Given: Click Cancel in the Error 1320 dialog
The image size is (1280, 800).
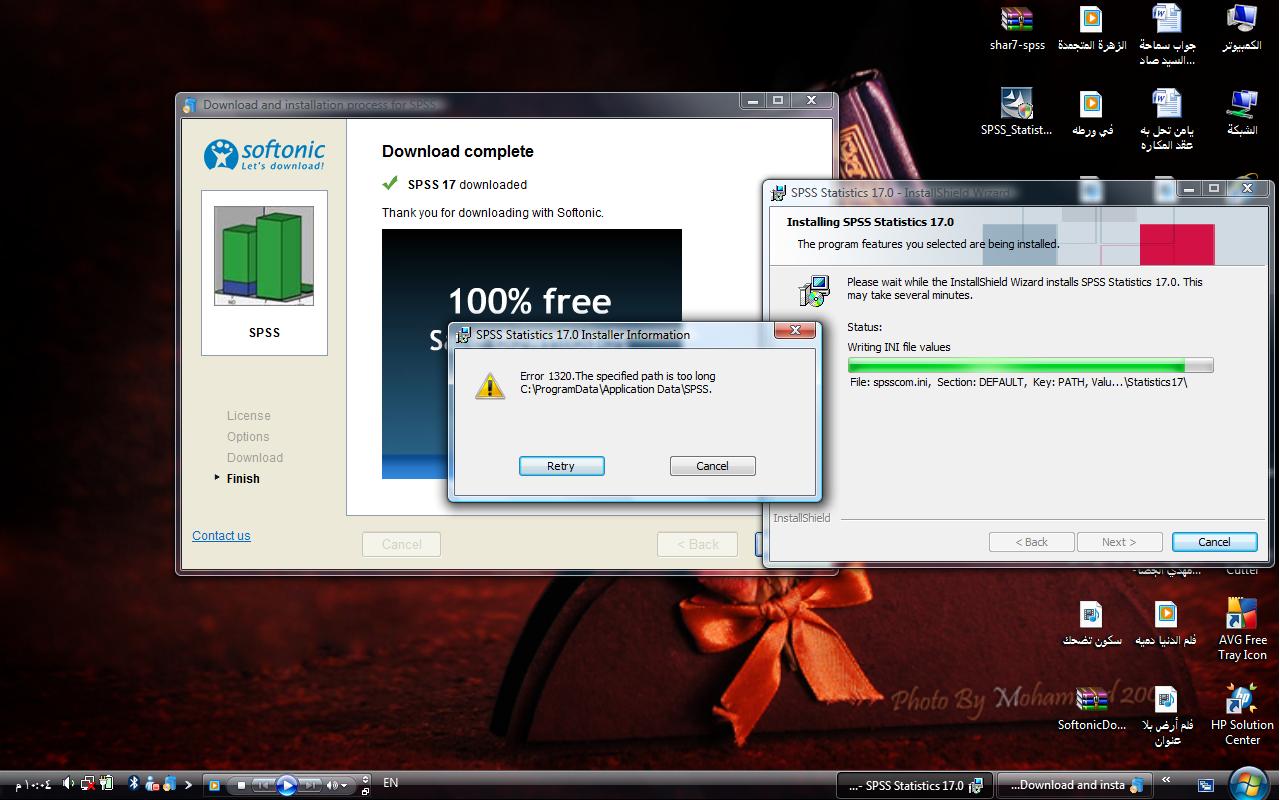Looking at the screenshot, I should point(712,466).
